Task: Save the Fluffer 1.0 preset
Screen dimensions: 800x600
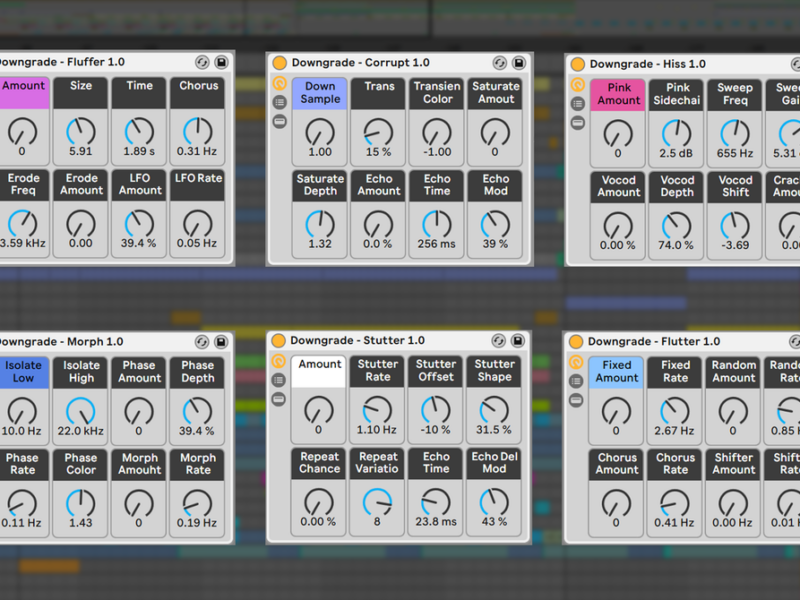Action: (x=221, y=62)
